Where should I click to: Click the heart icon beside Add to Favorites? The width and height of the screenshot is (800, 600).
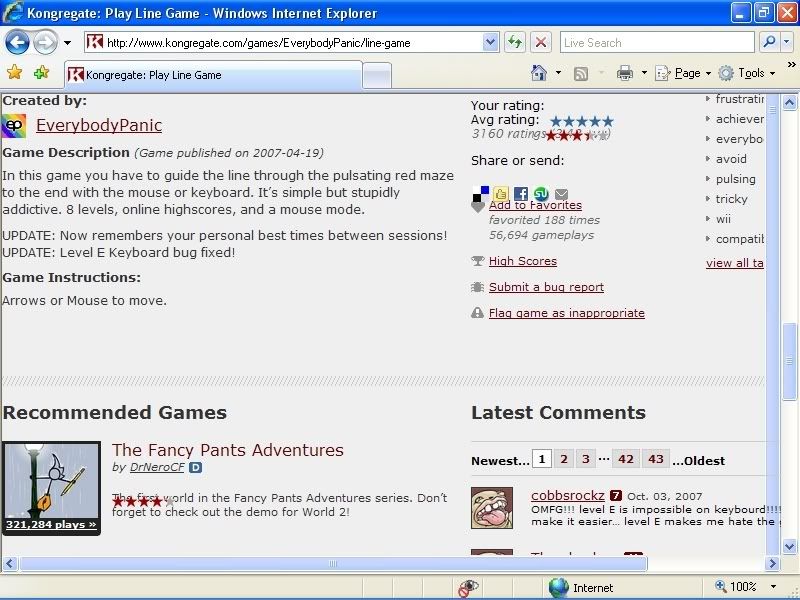point(478,207)
